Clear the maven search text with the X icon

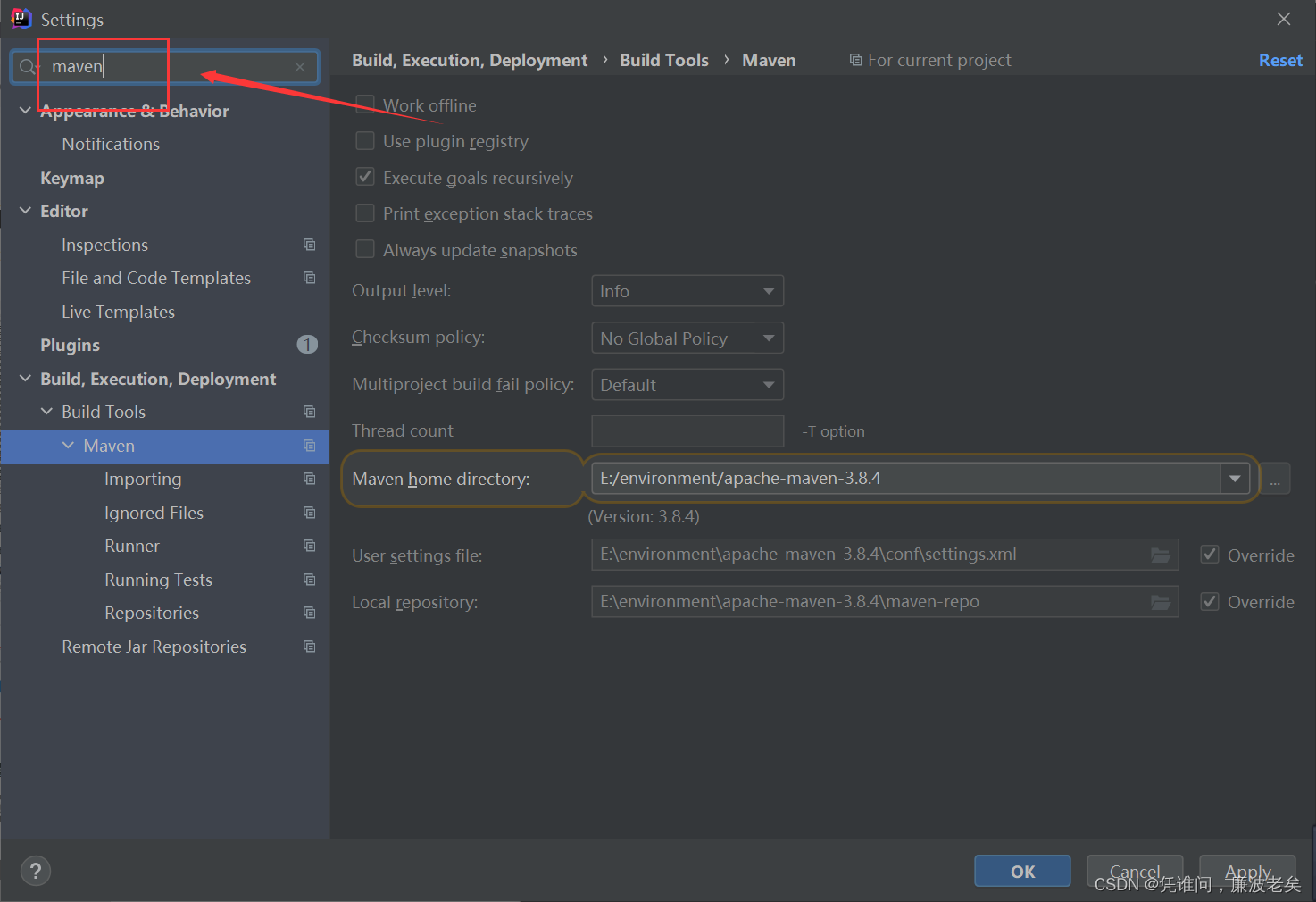click(x=300, y=67)
